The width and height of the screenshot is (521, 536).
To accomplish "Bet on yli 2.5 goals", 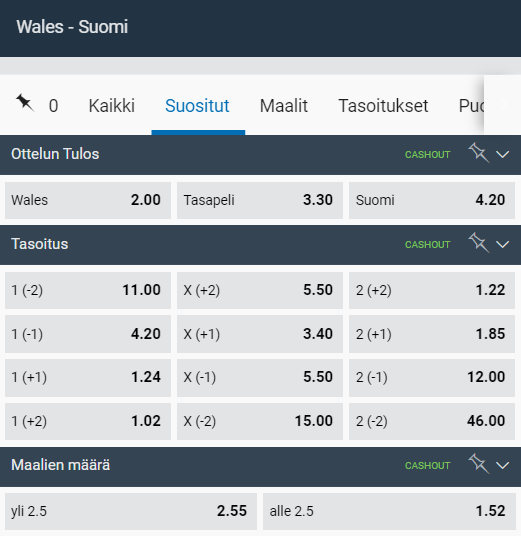I will [131, 511].
